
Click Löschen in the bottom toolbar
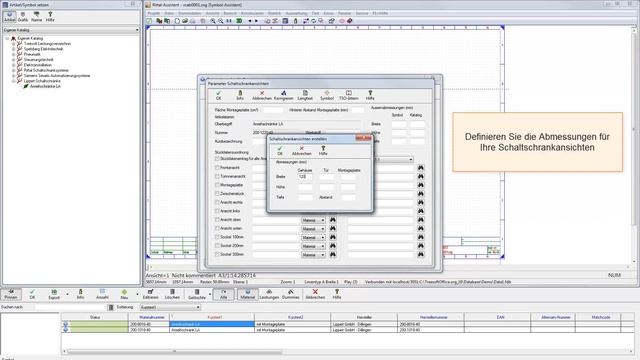[172, 294]
